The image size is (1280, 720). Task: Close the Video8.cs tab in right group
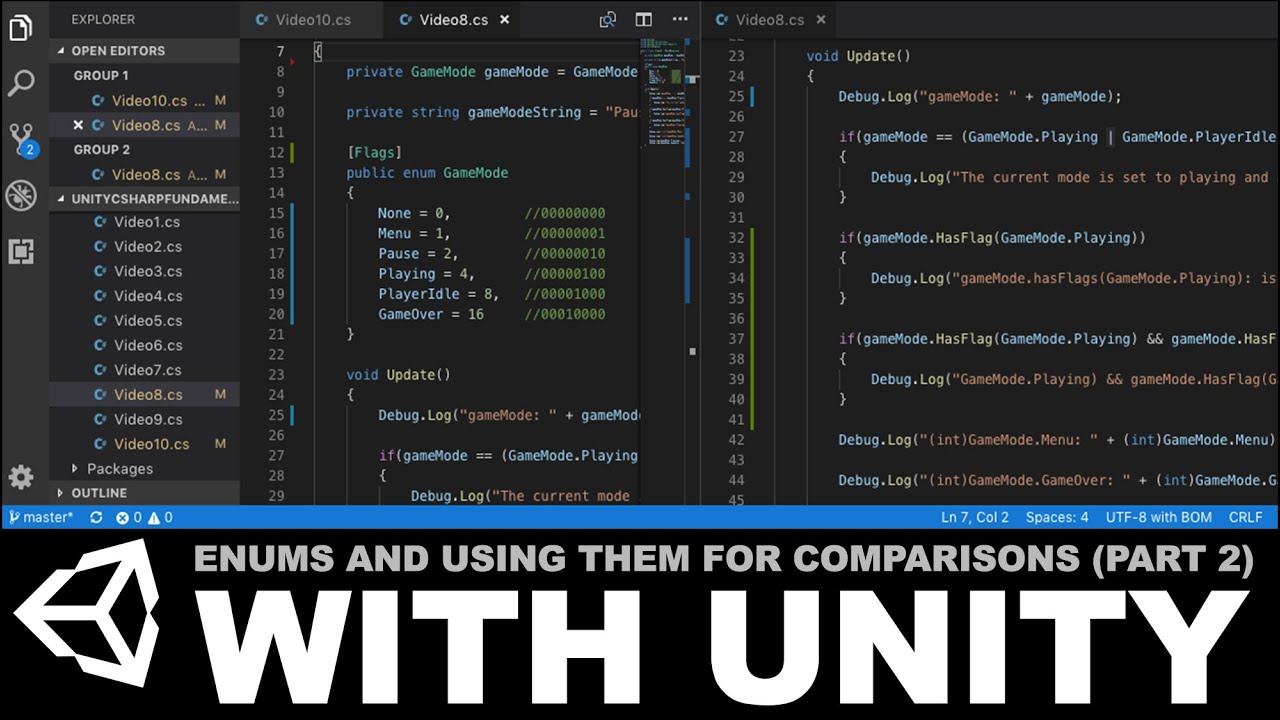pyautogui.click(x=820, y=19)
